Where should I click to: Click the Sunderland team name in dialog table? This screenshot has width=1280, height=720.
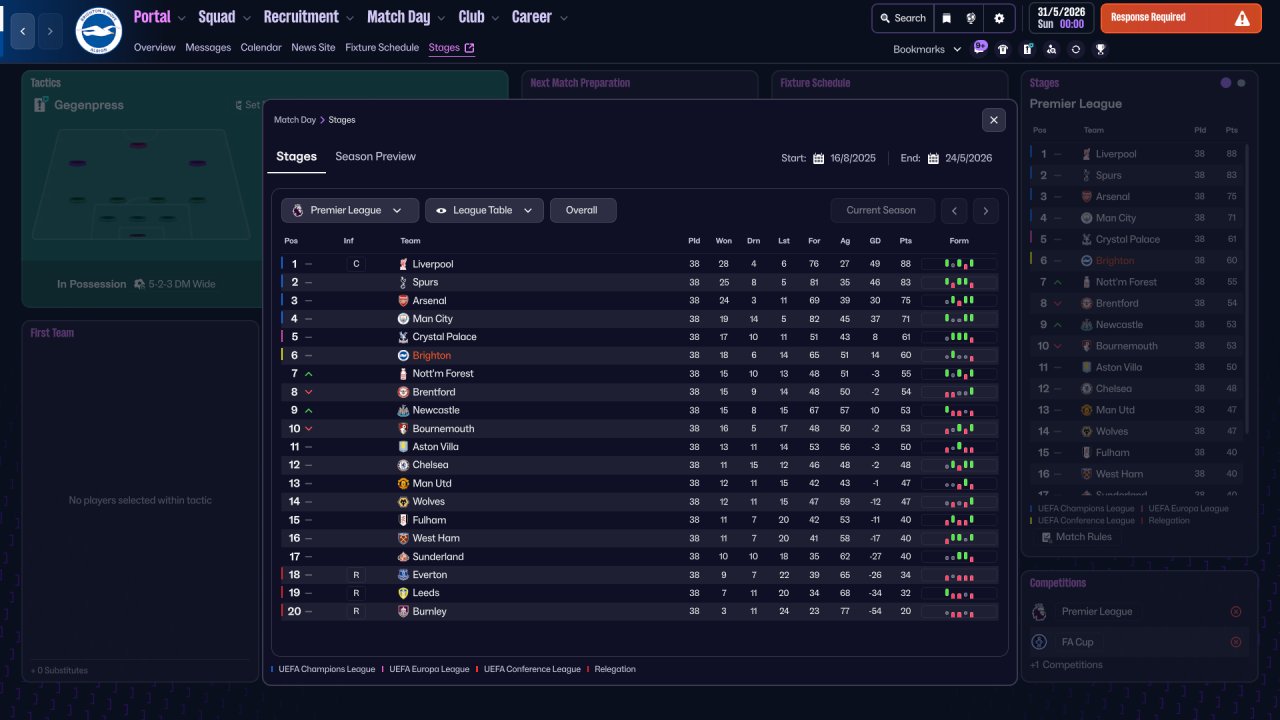(x=438, y=557)
